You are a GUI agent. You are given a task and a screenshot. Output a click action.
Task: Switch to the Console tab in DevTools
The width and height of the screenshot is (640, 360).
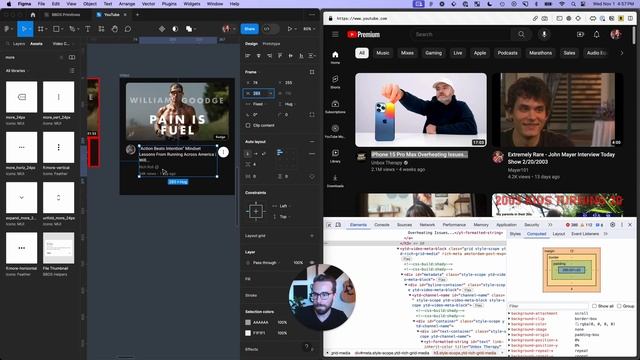tap(382, 225)
